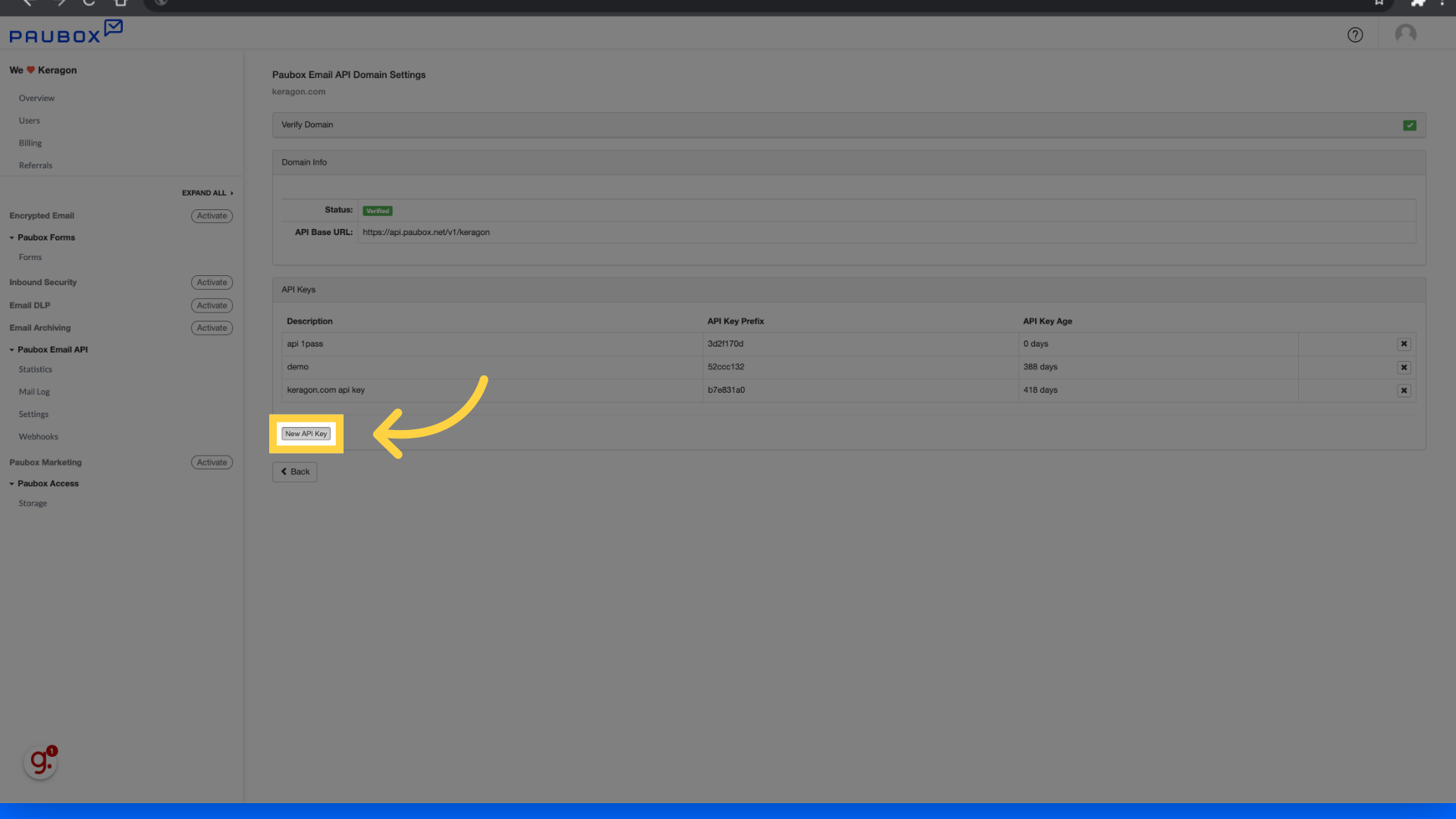Viewport: 1456px width, 819px height.
Task: Click New API Key button
Action: pos(306,434)
